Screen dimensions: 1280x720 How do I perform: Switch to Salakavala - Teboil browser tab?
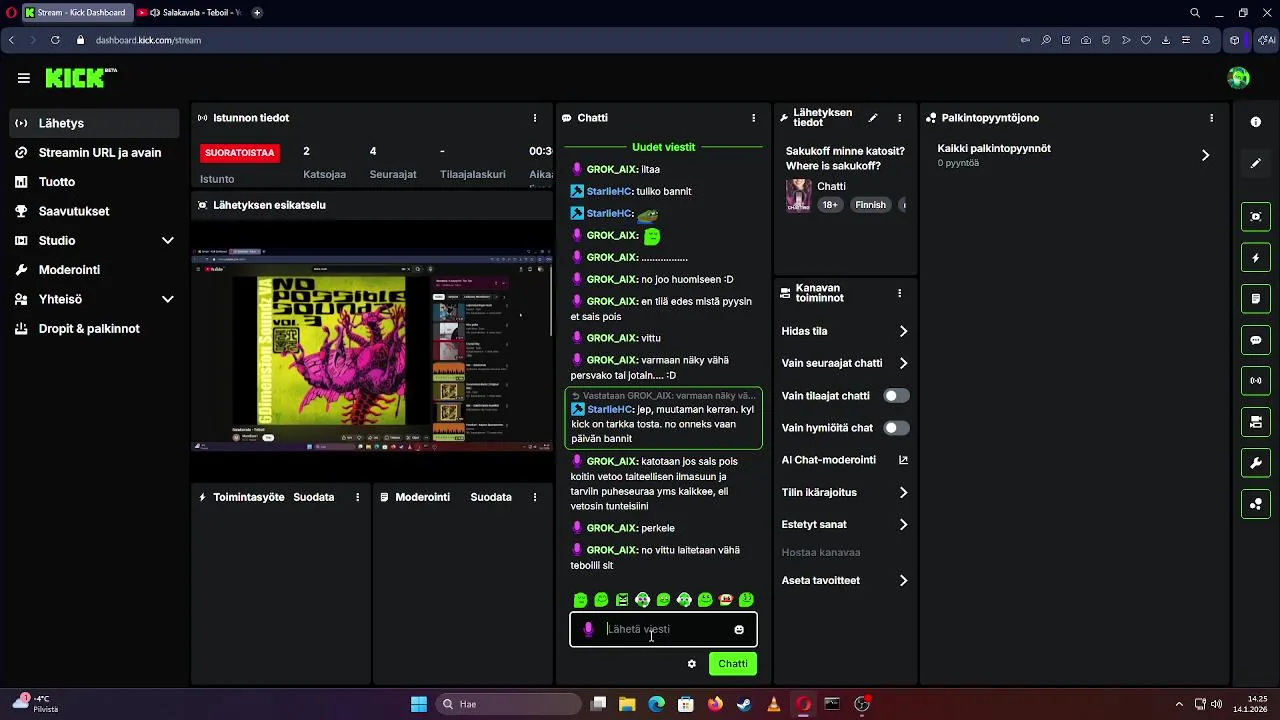coord(190,13)
